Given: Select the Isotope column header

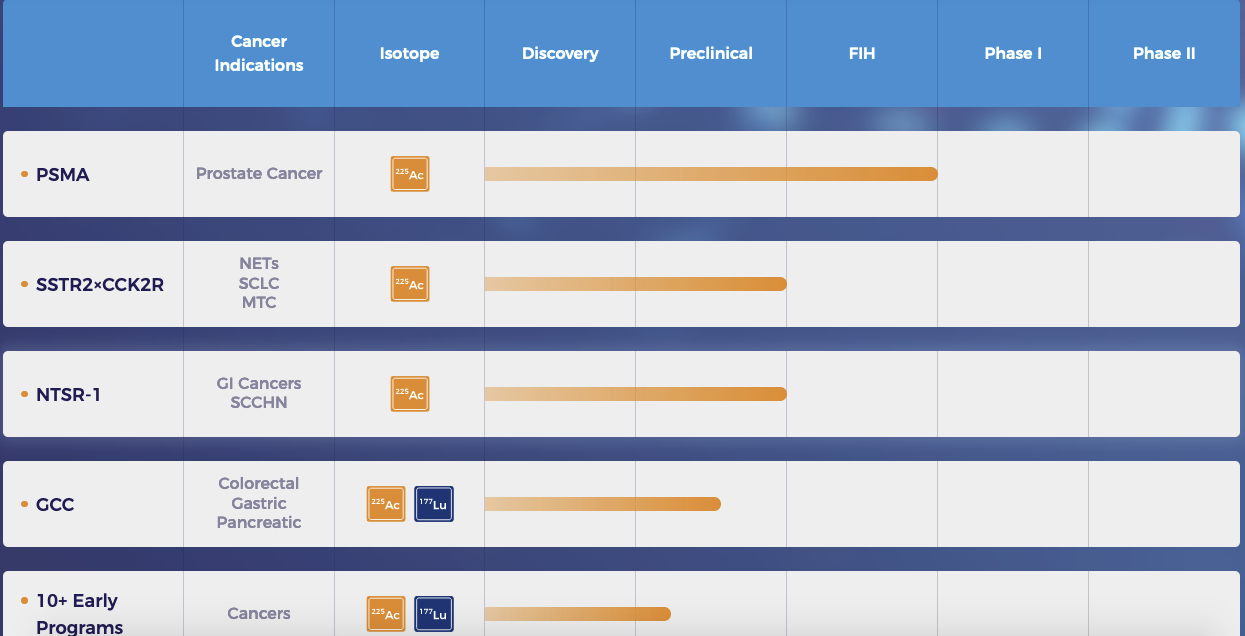Looking at the screenshot, I should [x=409, y=54].
